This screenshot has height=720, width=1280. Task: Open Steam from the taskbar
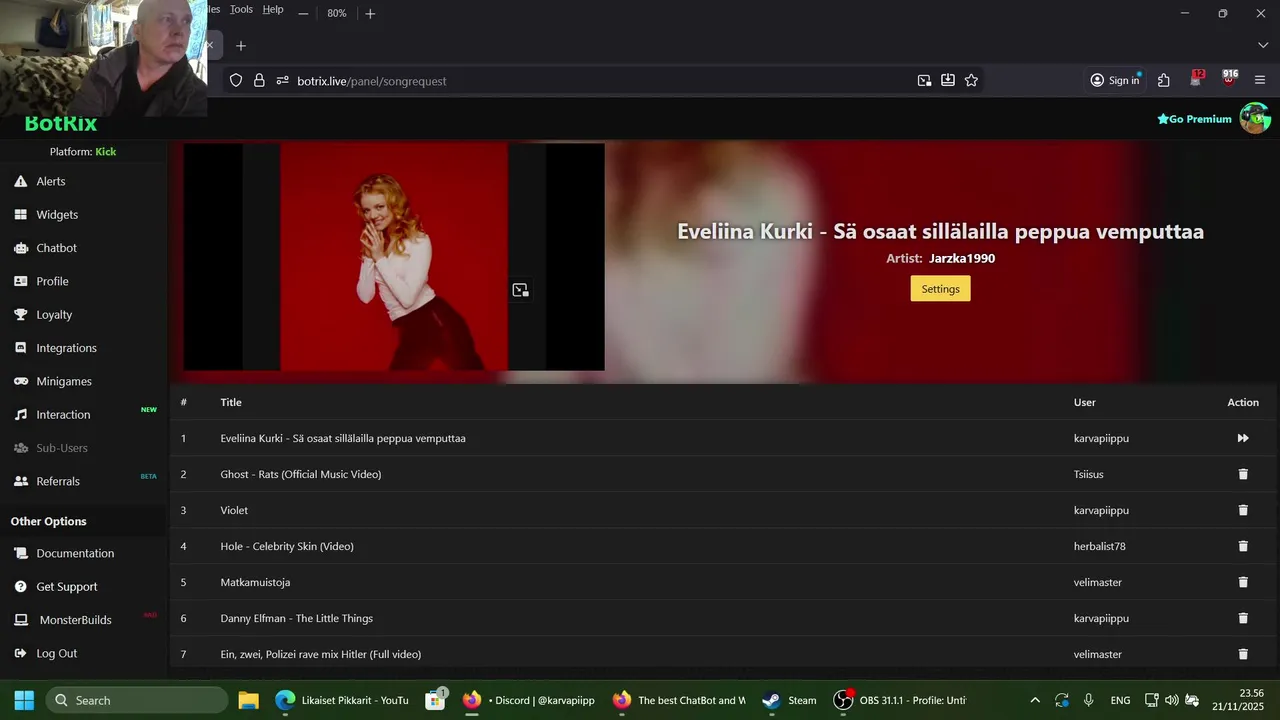click(x=790, y=700)
